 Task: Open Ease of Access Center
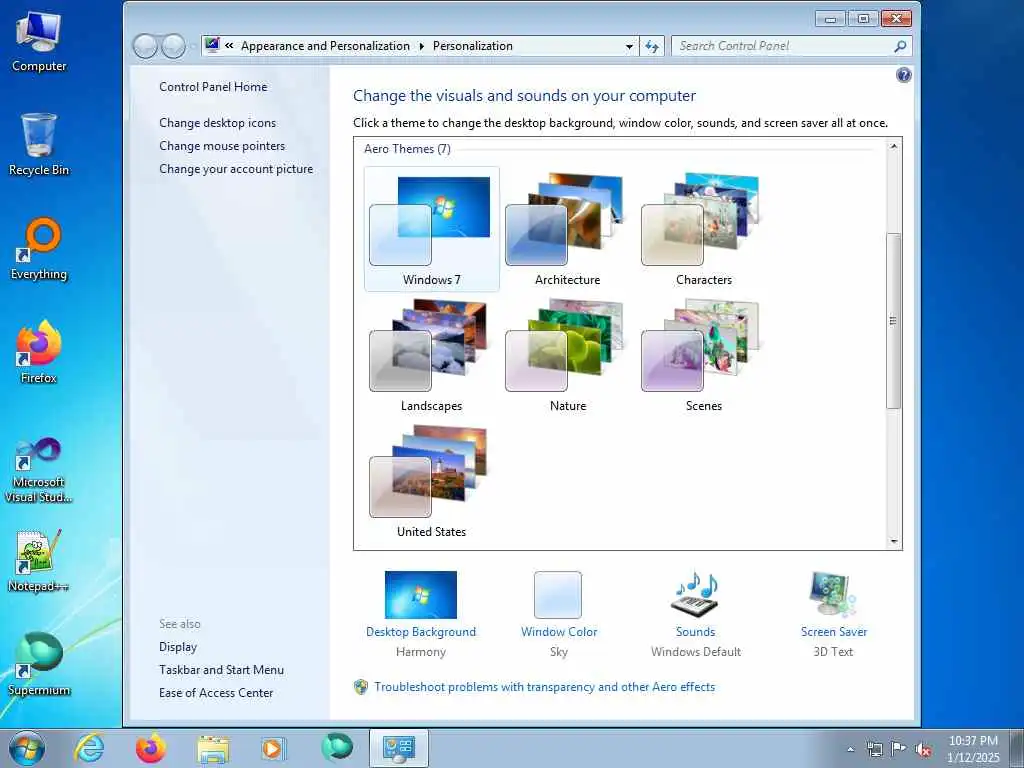[x=216, y=693]
